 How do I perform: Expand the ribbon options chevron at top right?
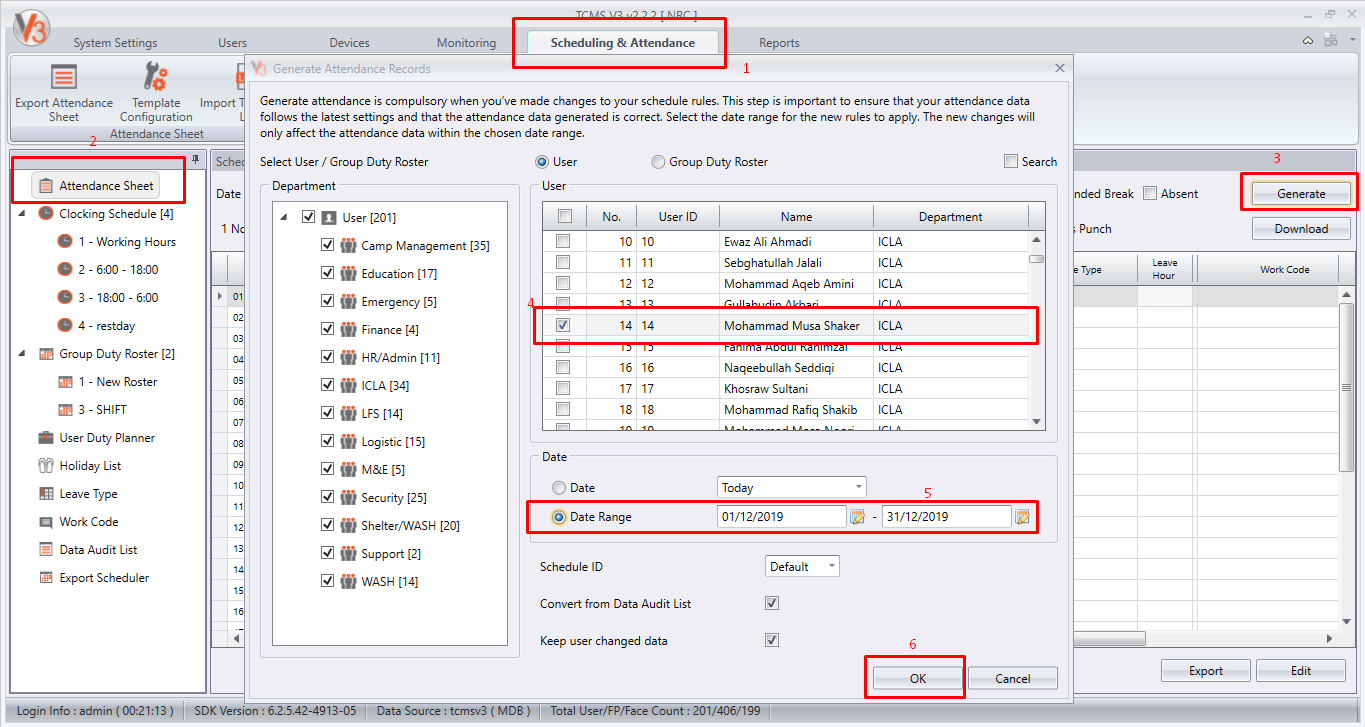pyautogui.click(x=1307, y=40)
